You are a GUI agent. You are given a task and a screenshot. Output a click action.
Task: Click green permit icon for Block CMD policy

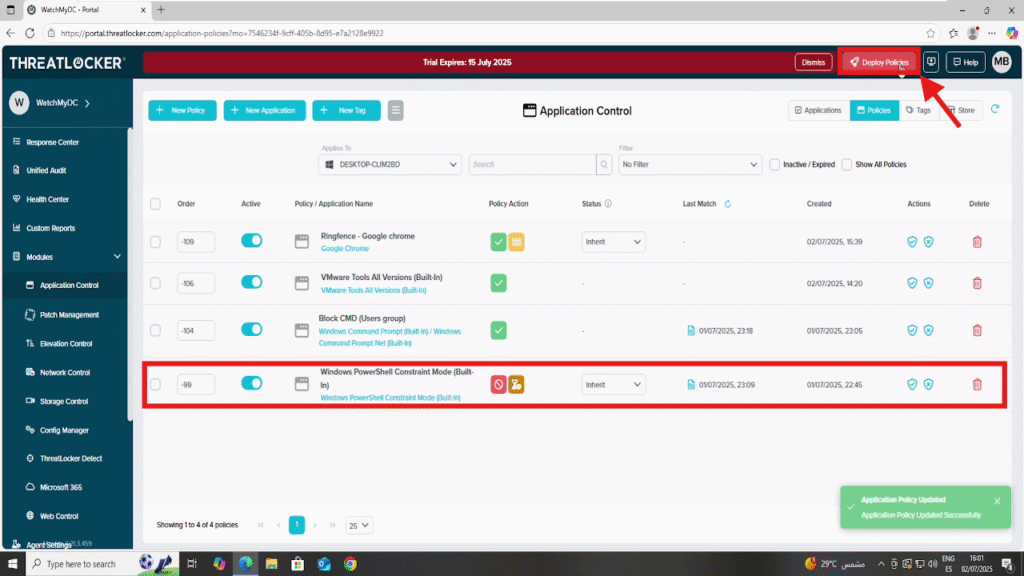click(498, 330)
